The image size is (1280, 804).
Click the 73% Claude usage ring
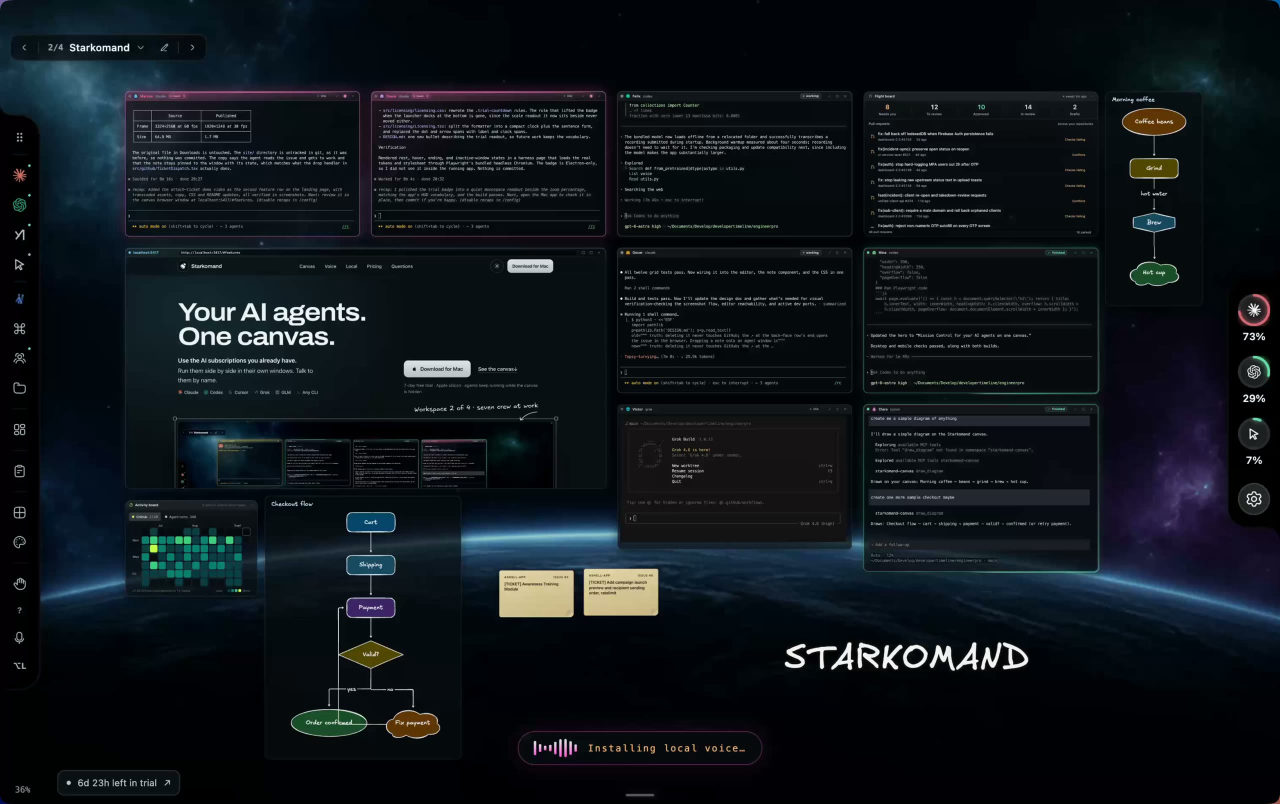pyautogui.click(x=1253, y=311)
